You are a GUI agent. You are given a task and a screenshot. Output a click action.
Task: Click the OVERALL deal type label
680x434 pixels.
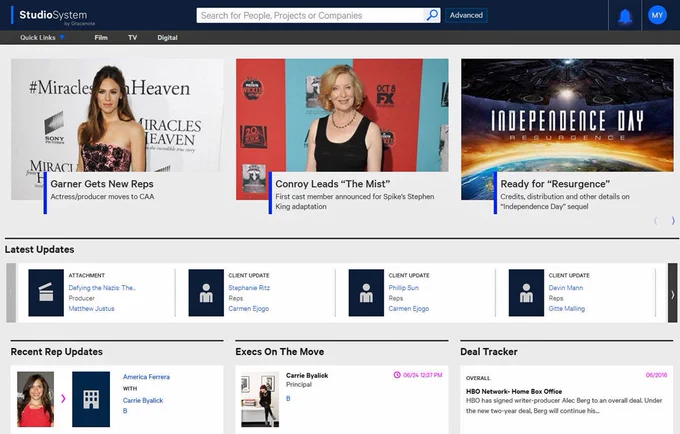pos(478,378)
